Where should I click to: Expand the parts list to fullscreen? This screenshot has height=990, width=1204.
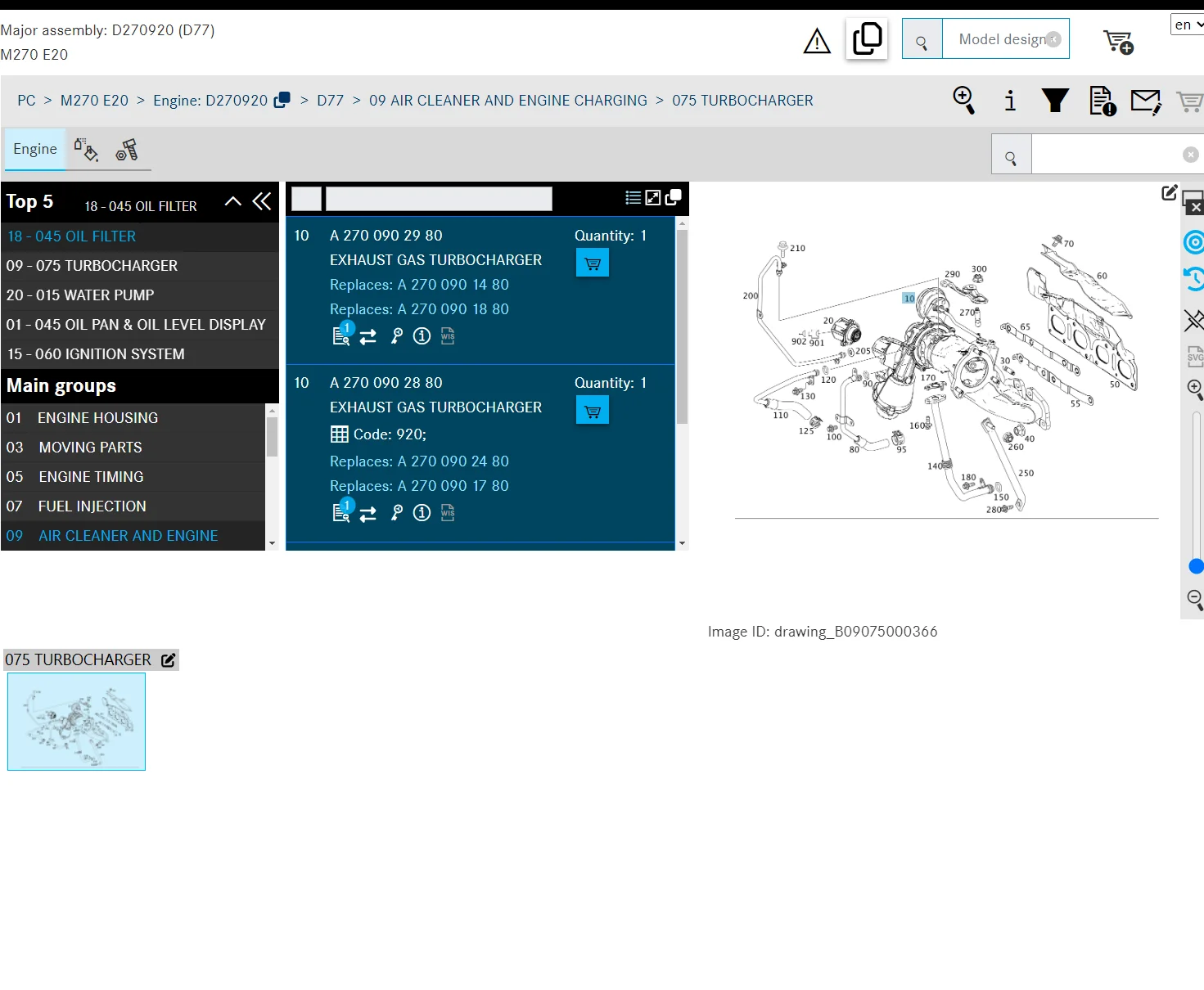tap(653, 197)
